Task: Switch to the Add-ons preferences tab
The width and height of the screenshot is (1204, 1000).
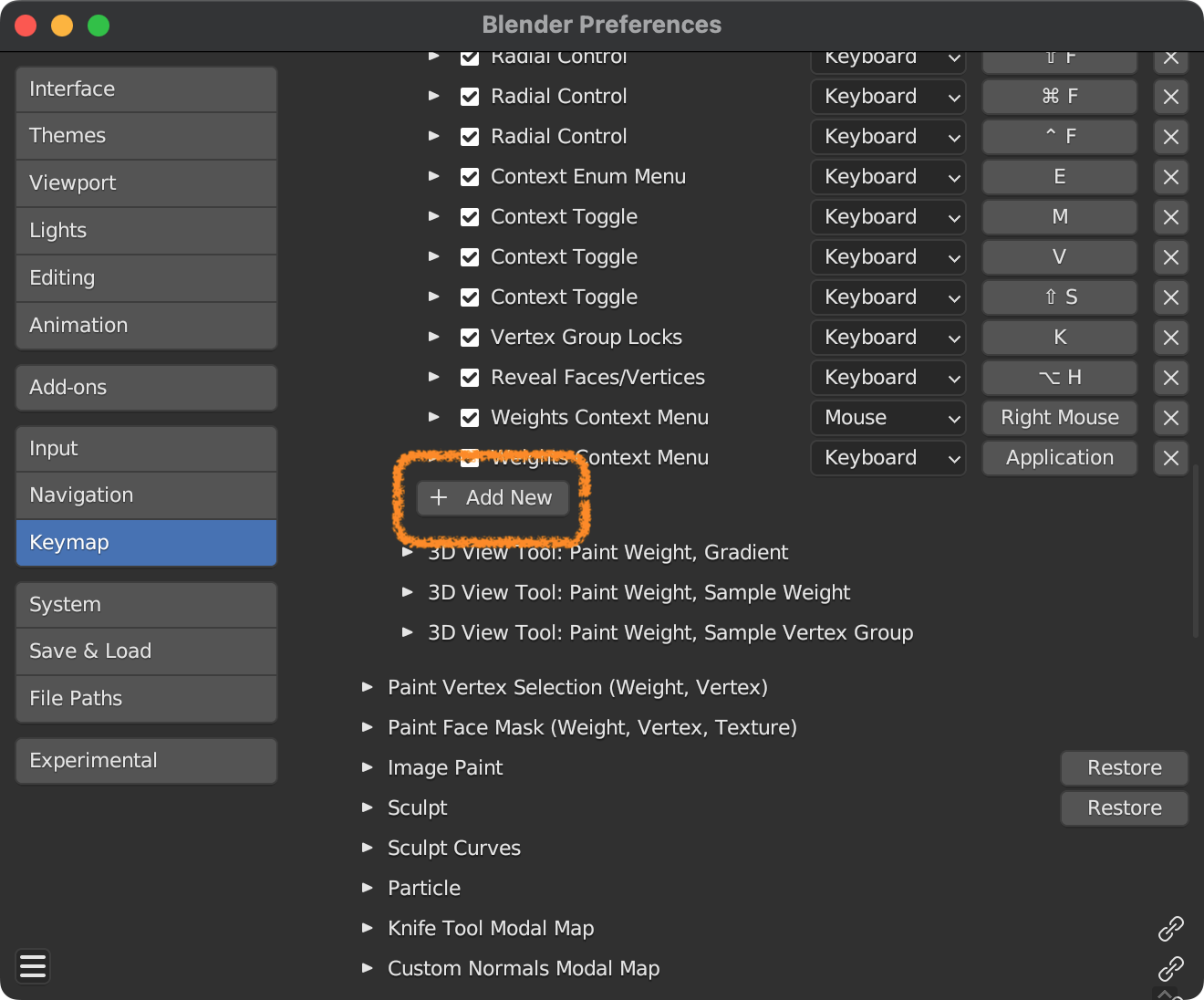Action: [x=146, y=388]
